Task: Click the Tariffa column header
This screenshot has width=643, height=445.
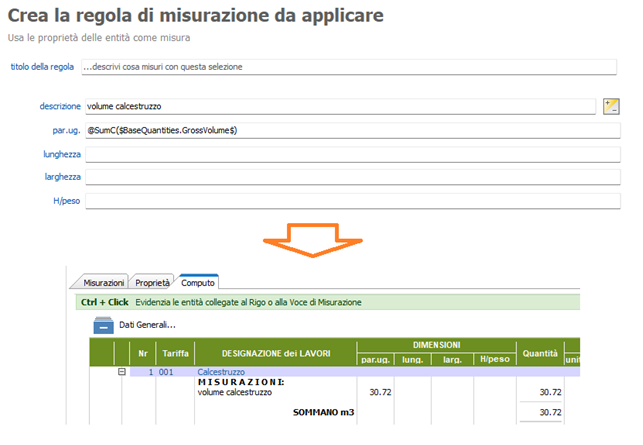Action: 176,352
